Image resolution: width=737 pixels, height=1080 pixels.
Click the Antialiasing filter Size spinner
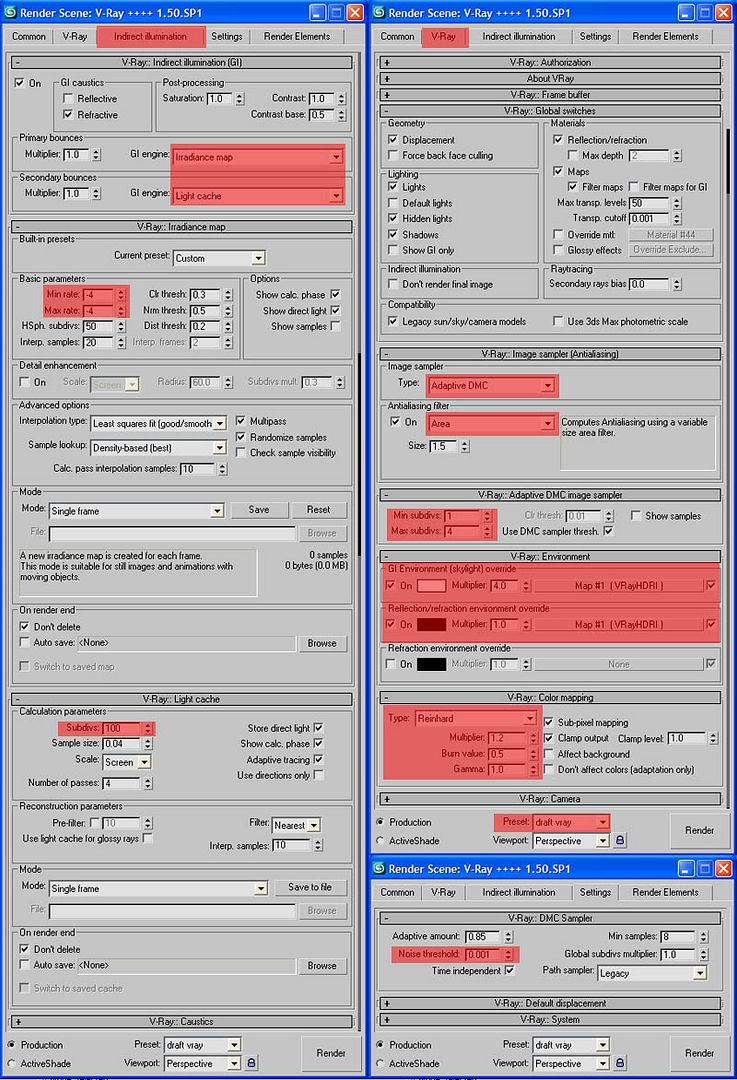[x=465, y=446]
